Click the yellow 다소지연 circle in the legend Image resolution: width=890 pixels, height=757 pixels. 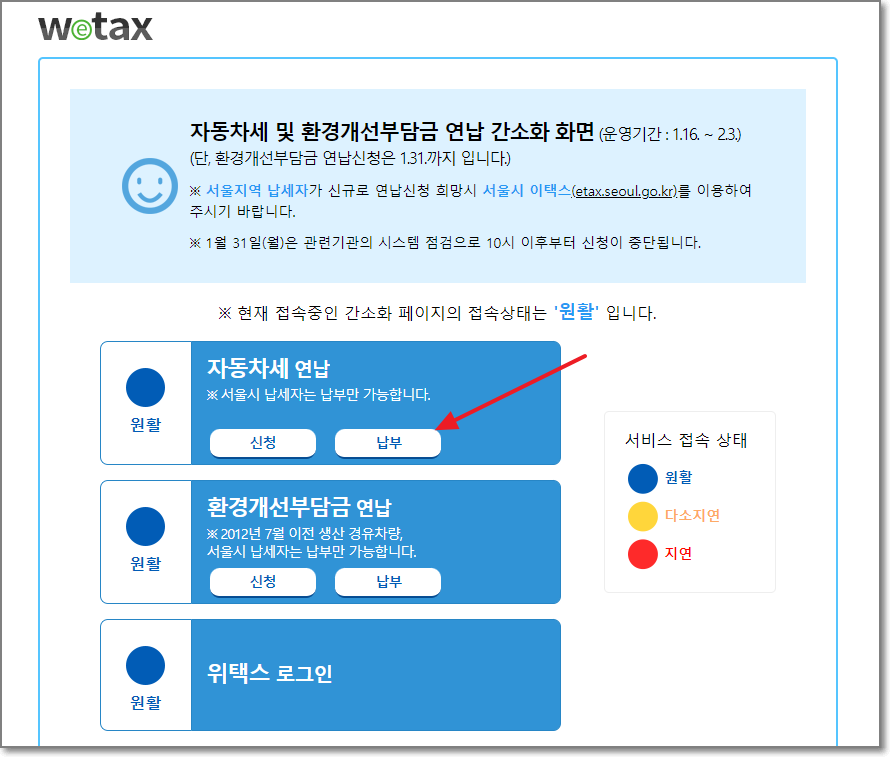coord(644,516)
